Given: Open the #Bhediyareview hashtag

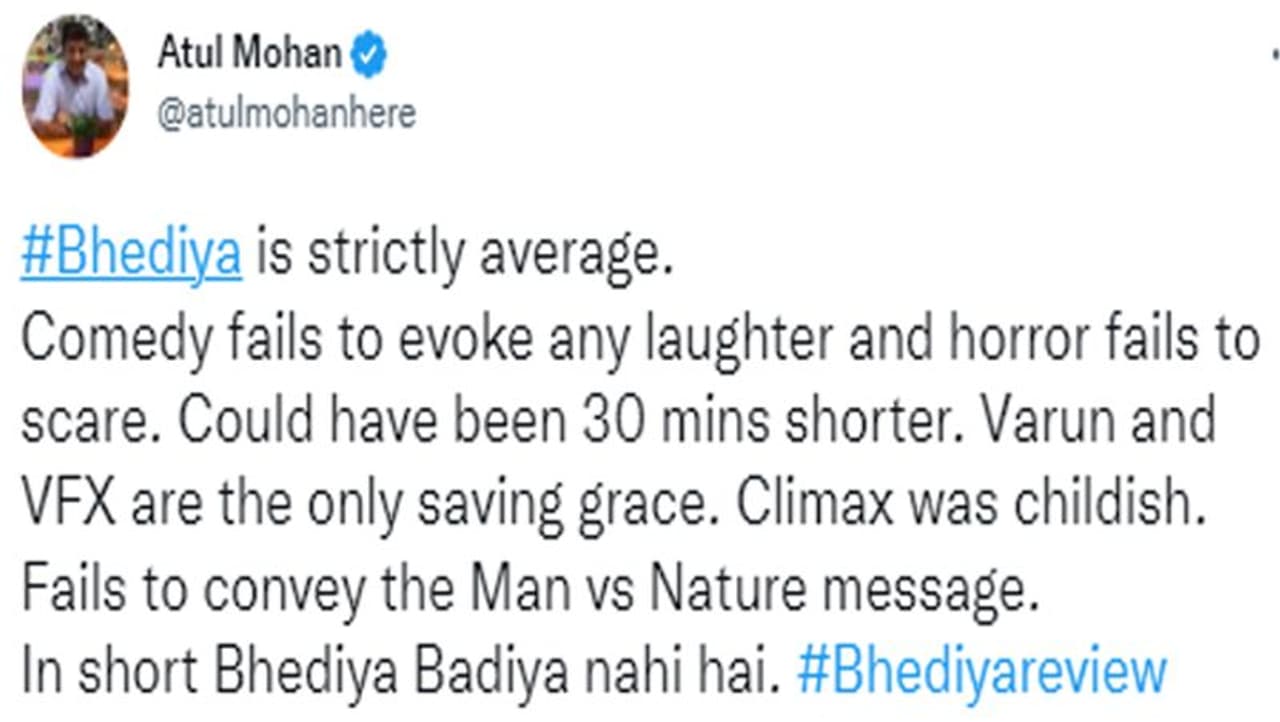Looking at the screenshot, I should point(980,673).
